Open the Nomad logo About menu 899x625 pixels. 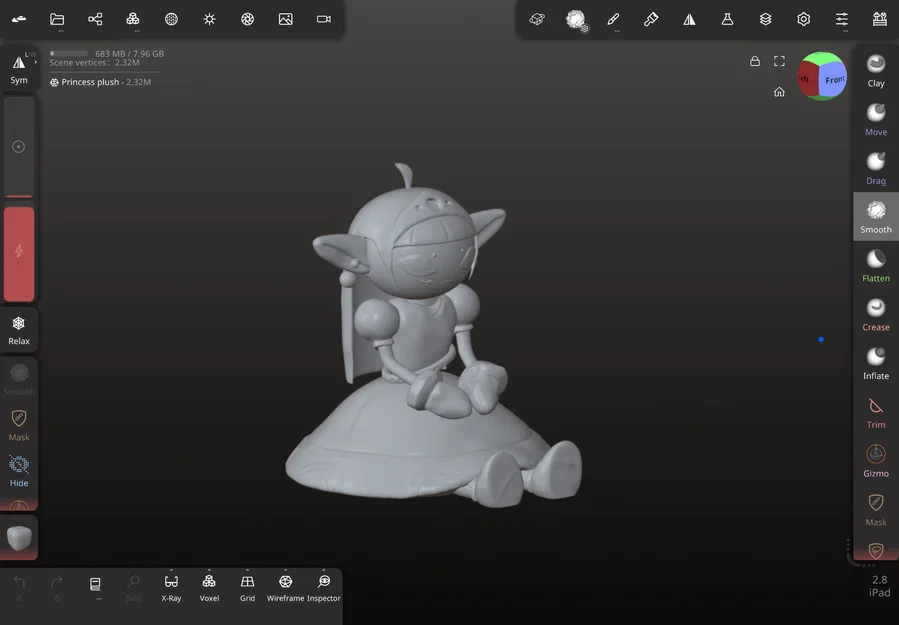click(19, 19)
